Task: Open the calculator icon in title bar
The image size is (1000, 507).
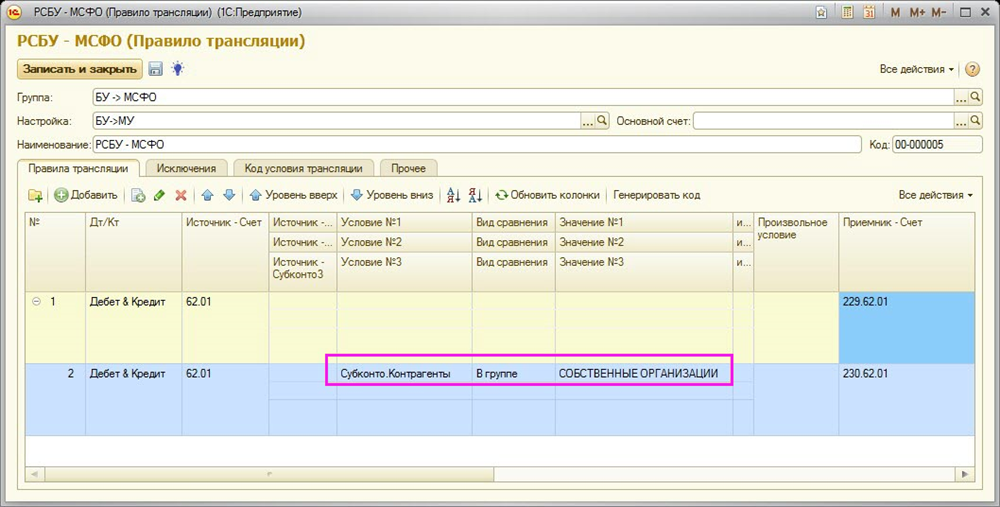Action: point(848,13)
